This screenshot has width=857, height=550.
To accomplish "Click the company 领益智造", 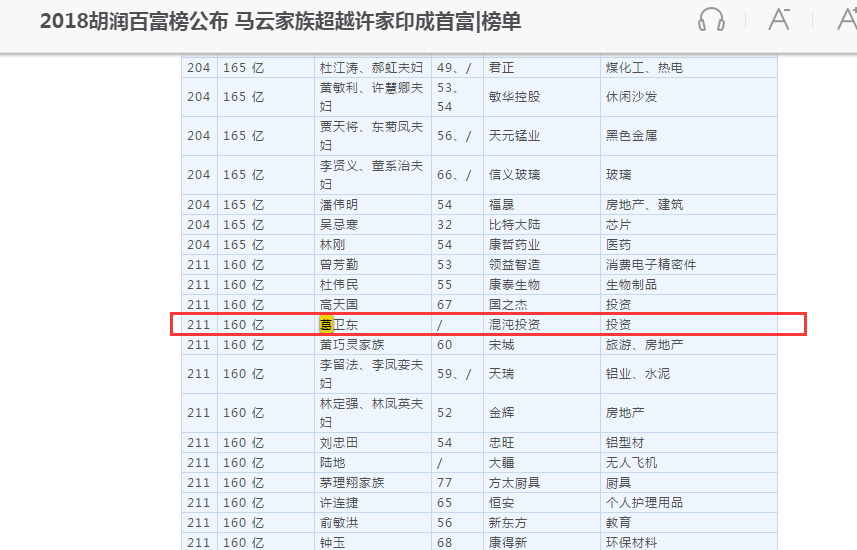I will pyautogui.click(x=514, y=265).
